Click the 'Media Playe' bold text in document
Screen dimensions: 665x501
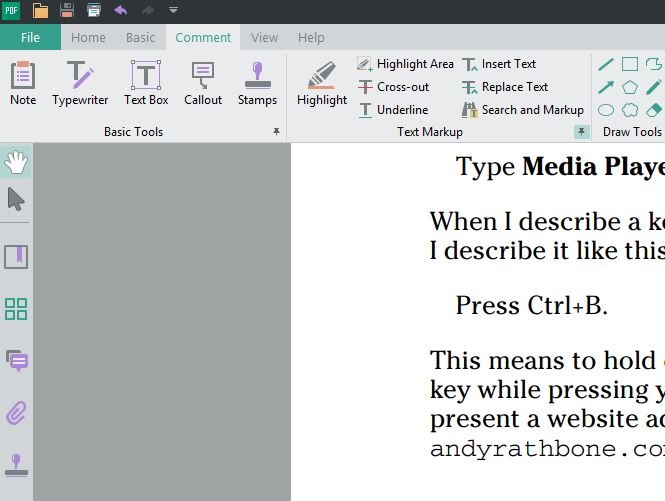click(593, 167)
